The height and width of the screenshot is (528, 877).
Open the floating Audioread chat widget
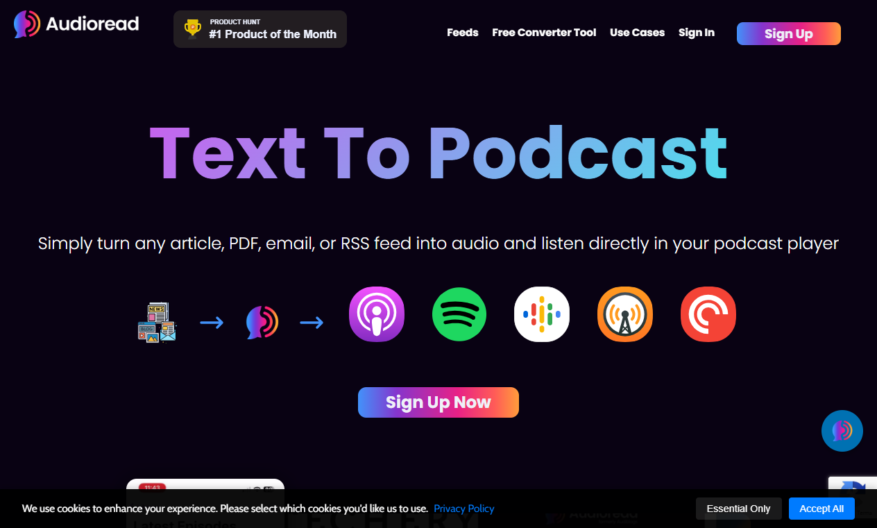click(842, 431)
